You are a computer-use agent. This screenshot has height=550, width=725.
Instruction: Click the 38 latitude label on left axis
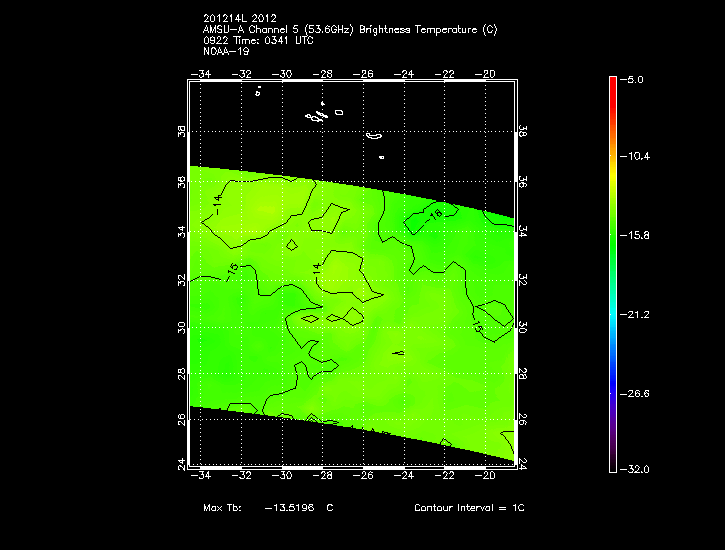[182, 132]
